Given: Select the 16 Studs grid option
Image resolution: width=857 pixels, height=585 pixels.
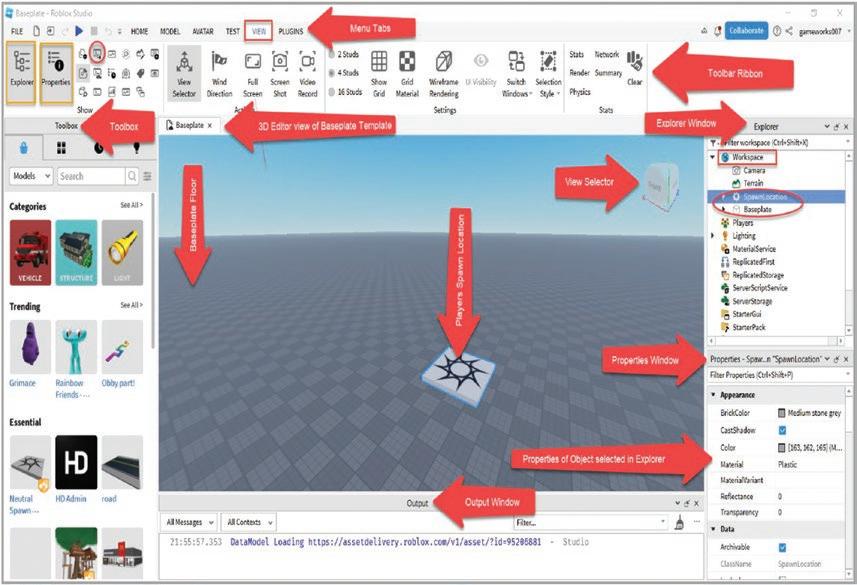Looking at the screenshot, I should point(345,92).
